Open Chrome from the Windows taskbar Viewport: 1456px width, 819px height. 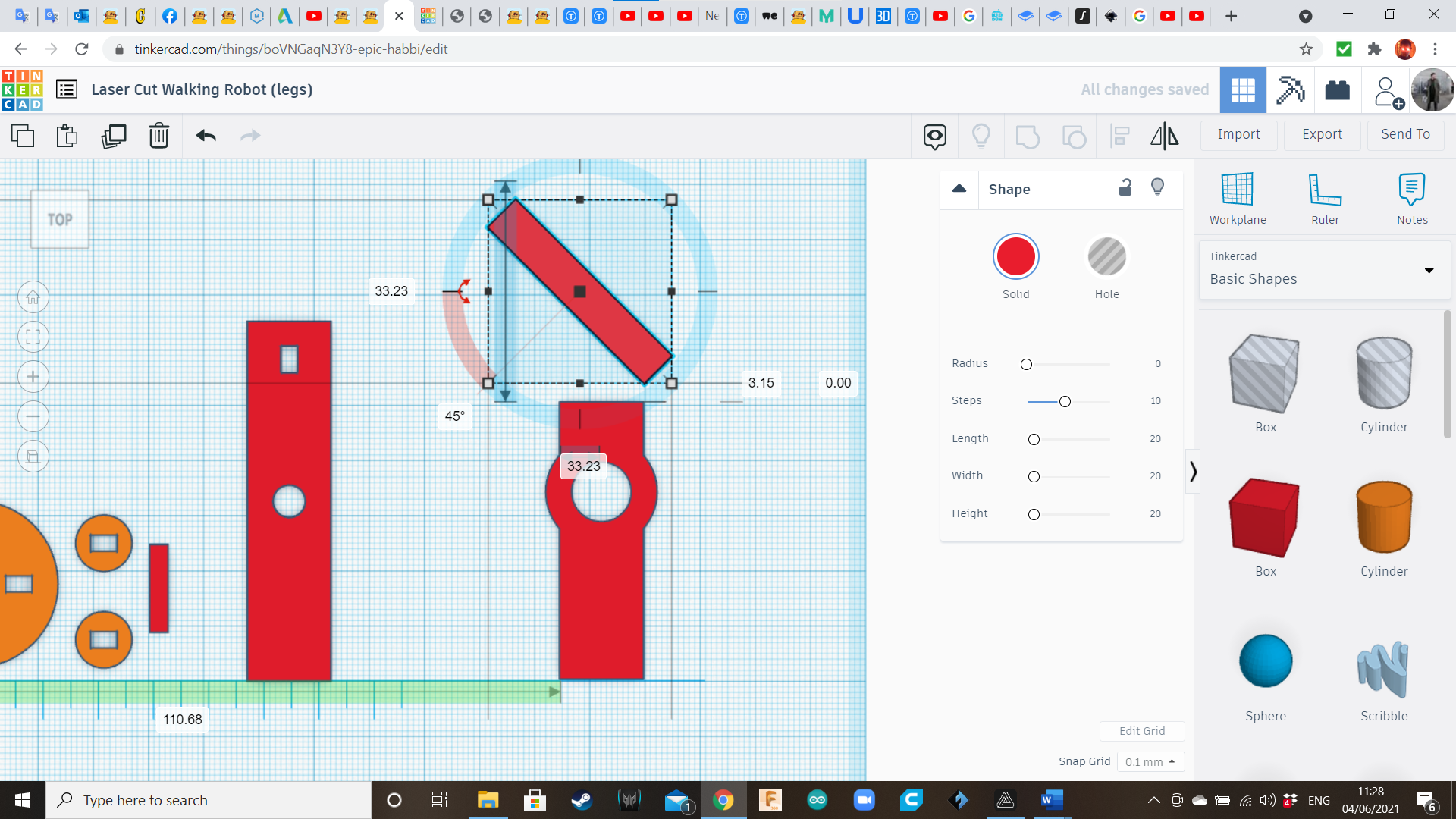pyautogui.click(x=723, y=800)
